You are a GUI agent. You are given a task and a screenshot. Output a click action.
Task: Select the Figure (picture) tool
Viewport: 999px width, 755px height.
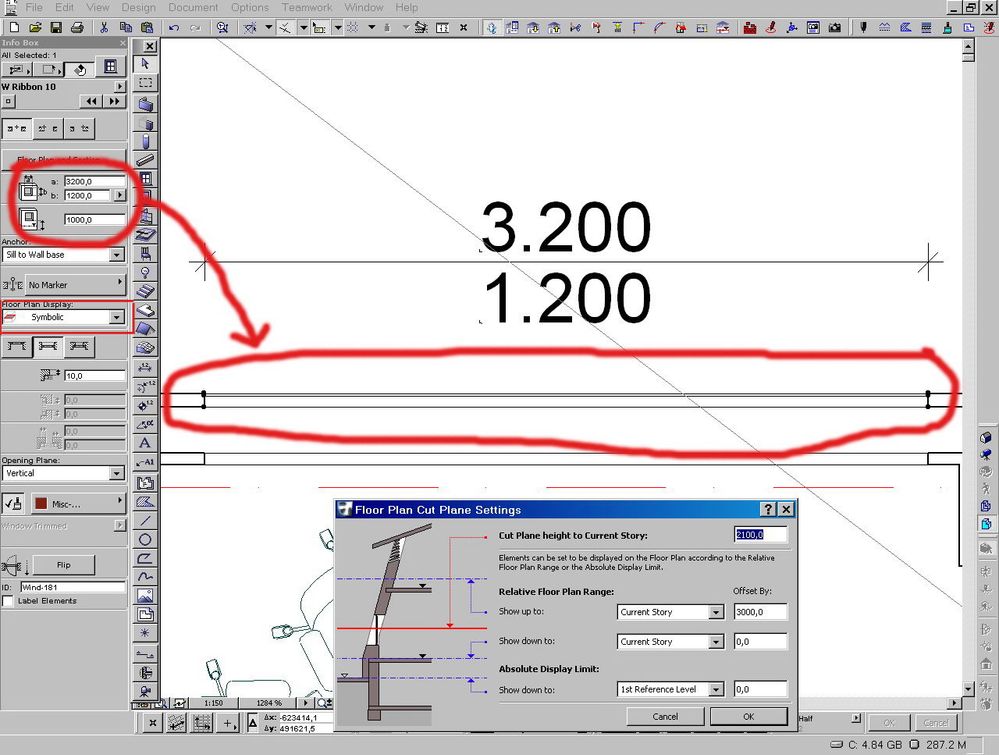coord(145,596)
